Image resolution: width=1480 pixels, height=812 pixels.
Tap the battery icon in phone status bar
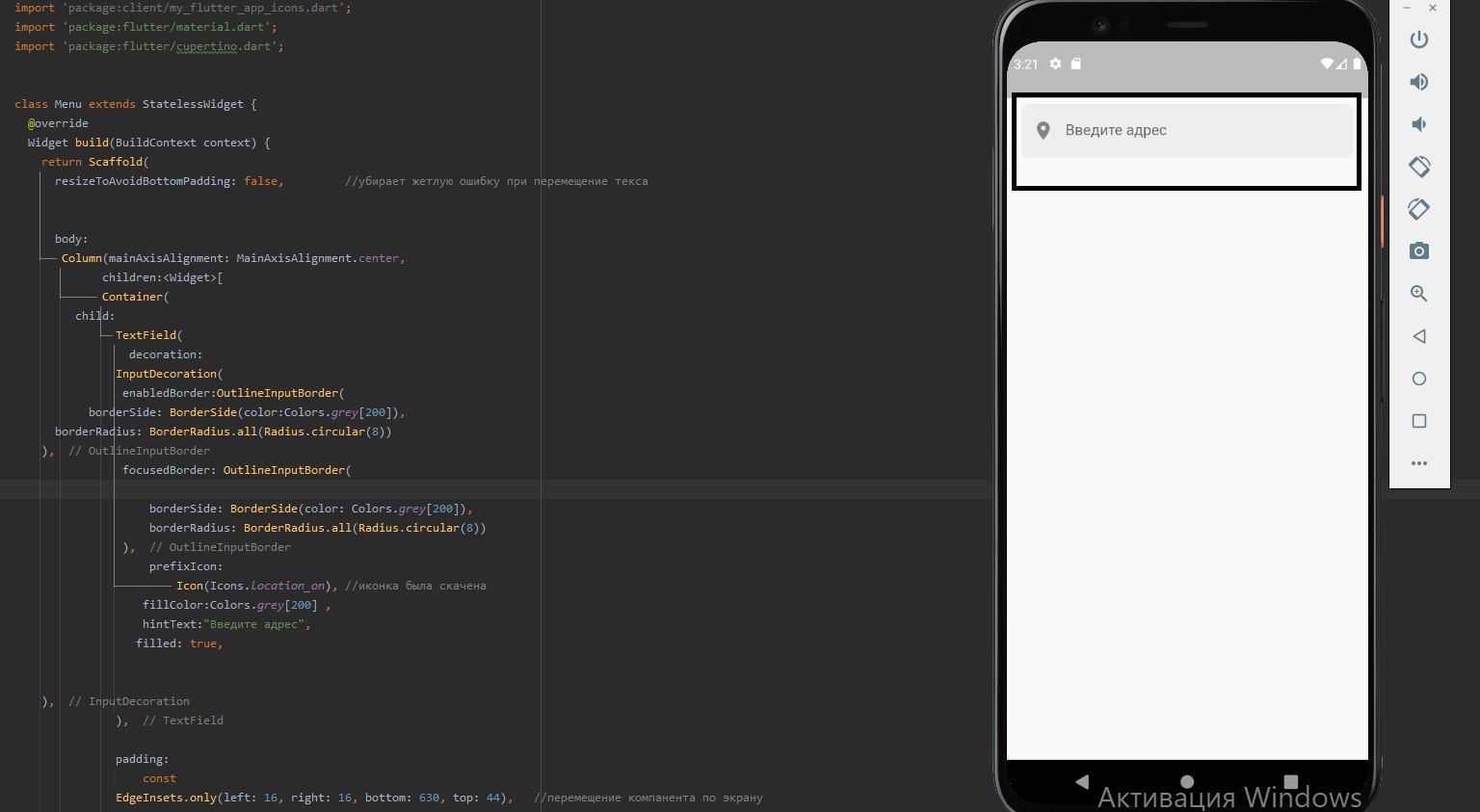tap(1357, 64)
